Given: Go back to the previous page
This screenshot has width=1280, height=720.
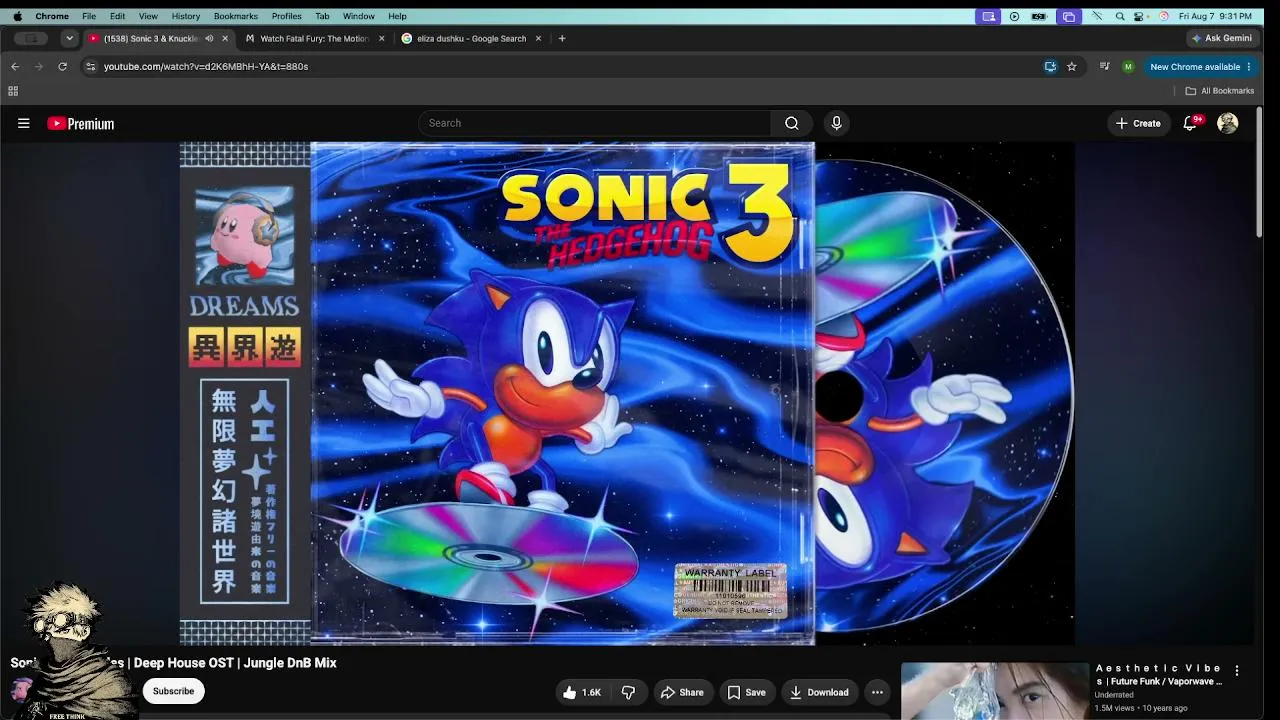Looking at the screenshot, I should pyautogui.click(x=15, y=66).
